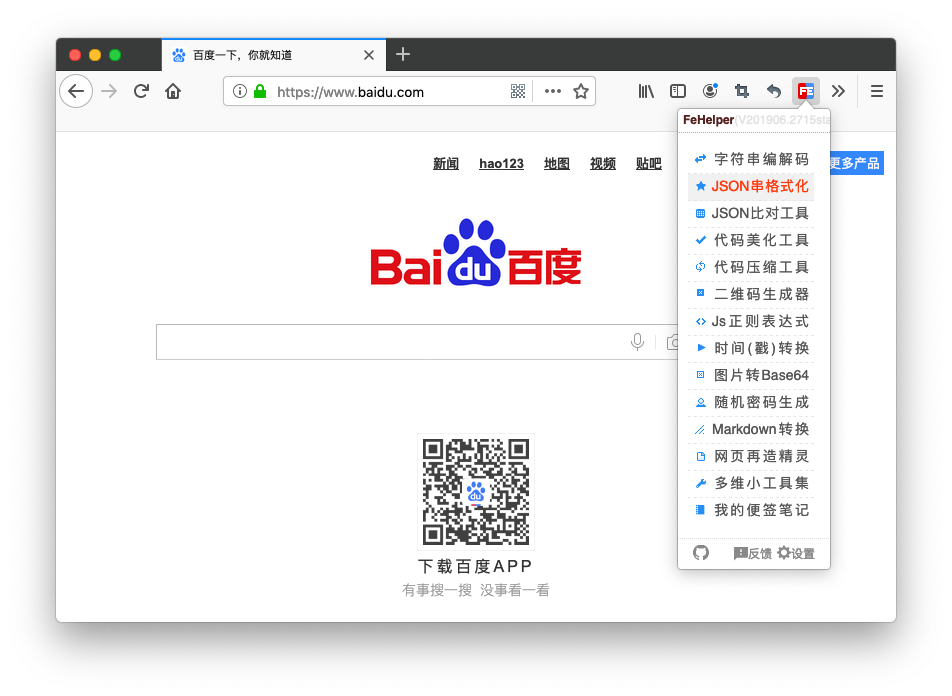Close the 百度一下 tab
Image resolution: width=952 pixels, height=696 pixels.
click(369, 55)
